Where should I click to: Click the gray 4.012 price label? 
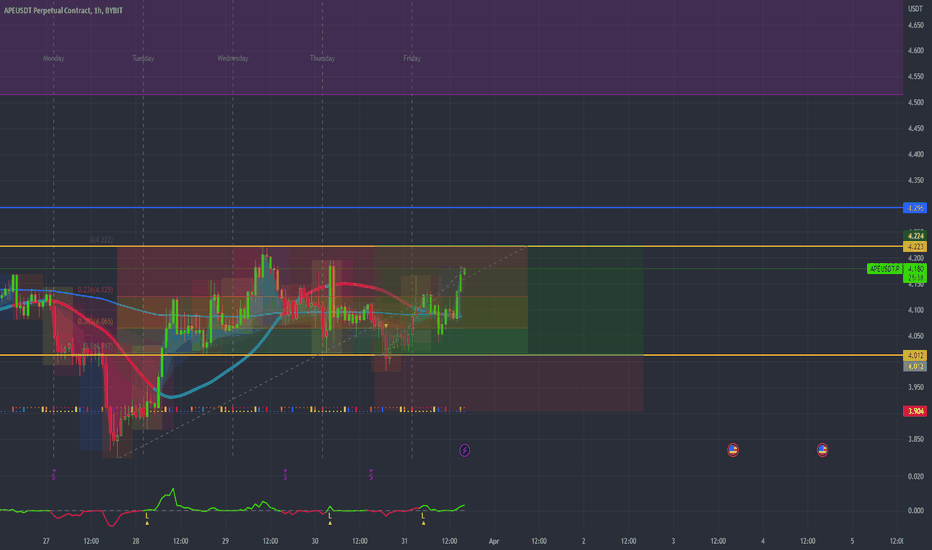915,366
